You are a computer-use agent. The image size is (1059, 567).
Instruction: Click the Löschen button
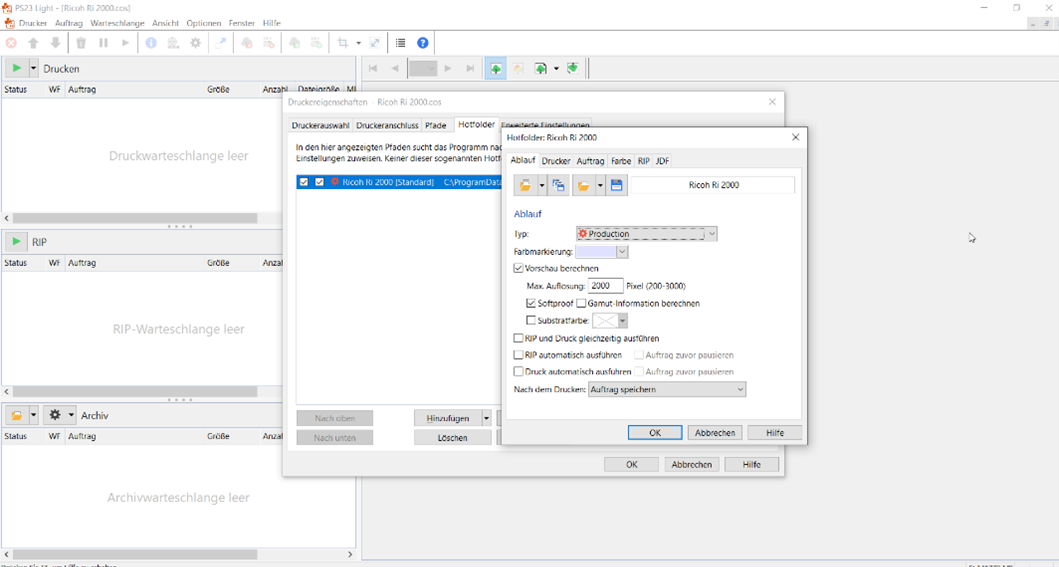[452, 438]
